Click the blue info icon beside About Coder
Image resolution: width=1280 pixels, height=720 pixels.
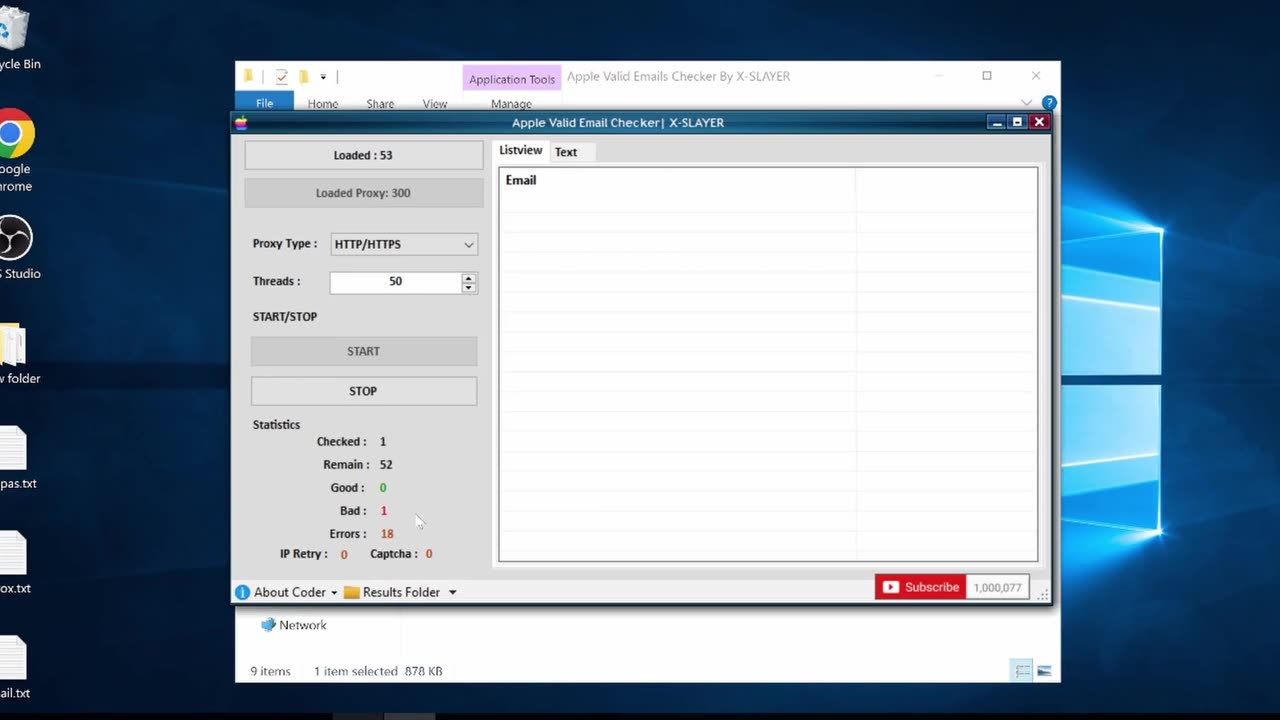click(x=242, y=592)
